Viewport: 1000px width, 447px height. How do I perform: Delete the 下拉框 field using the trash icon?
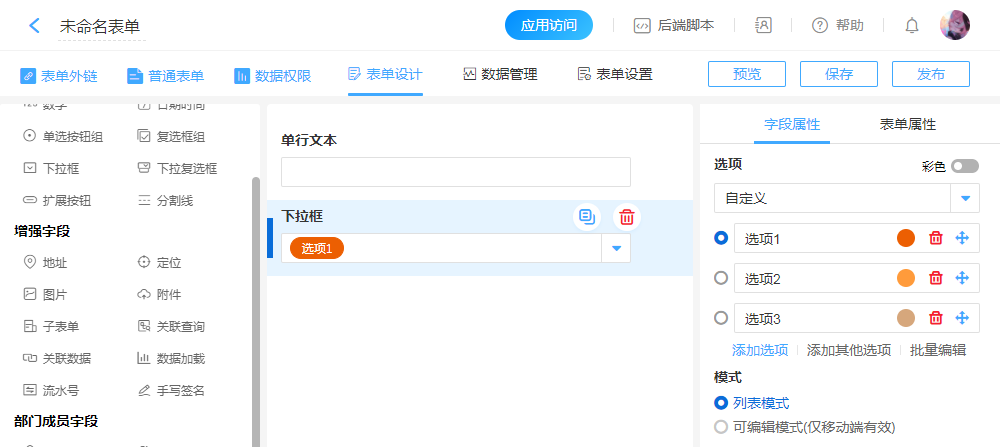coord(627,216)
